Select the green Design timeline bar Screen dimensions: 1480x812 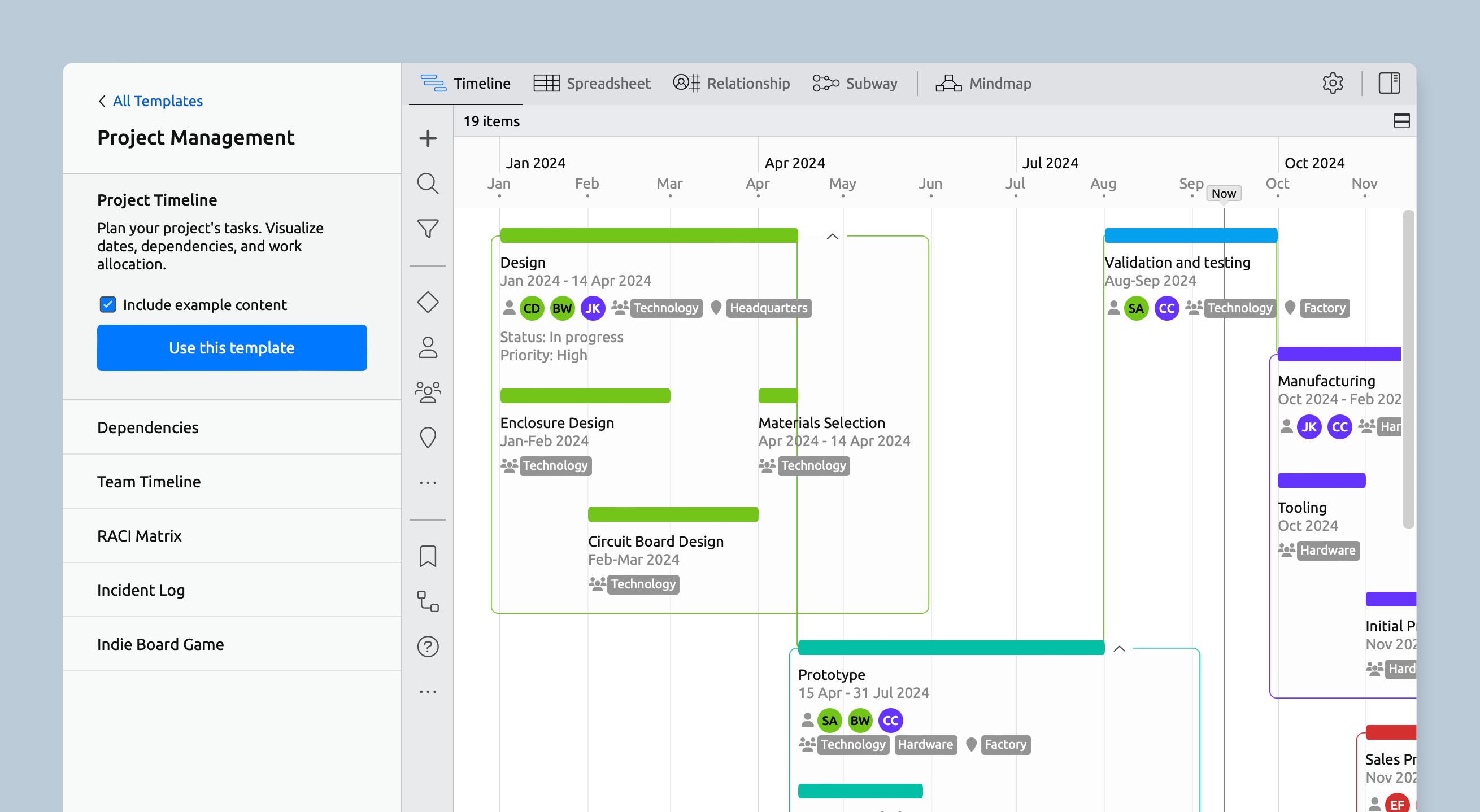click(649, 235)
